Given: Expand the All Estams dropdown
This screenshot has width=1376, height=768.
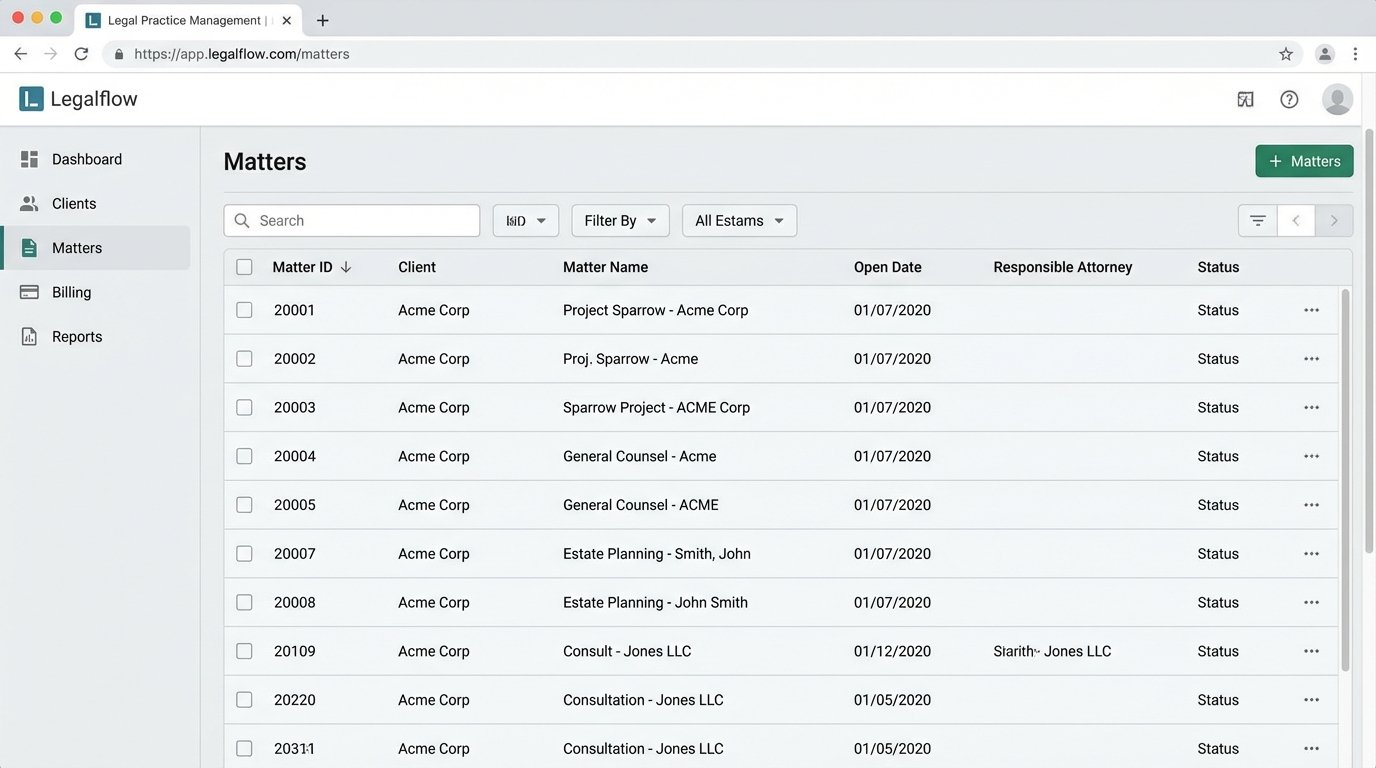Looking at the screenshot, I should (x=739, y=220).
